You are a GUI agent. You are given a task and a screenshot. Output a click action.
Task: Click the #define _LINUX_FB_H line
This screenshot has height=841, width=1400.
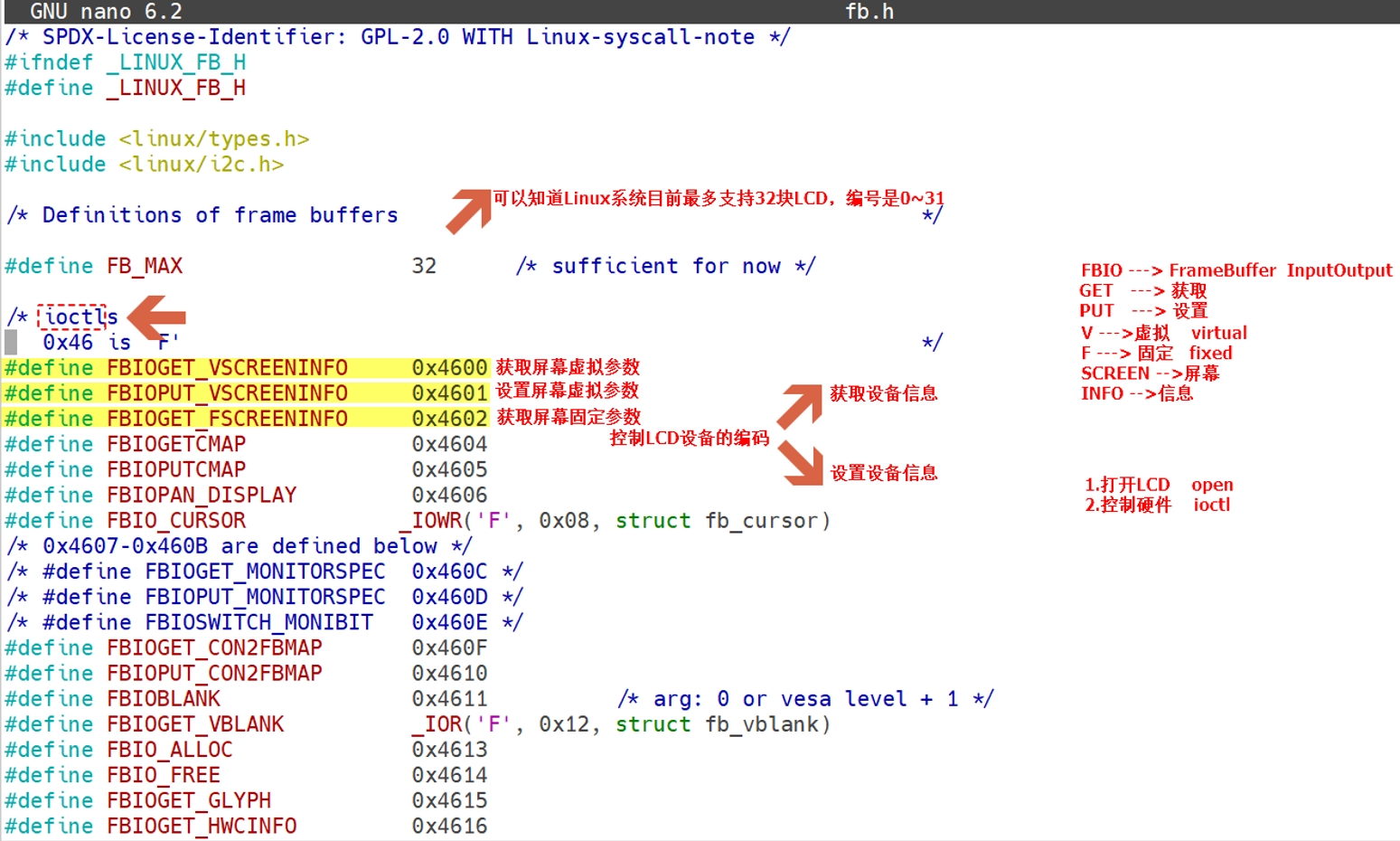pyautogui.click(x=126, y=88)
